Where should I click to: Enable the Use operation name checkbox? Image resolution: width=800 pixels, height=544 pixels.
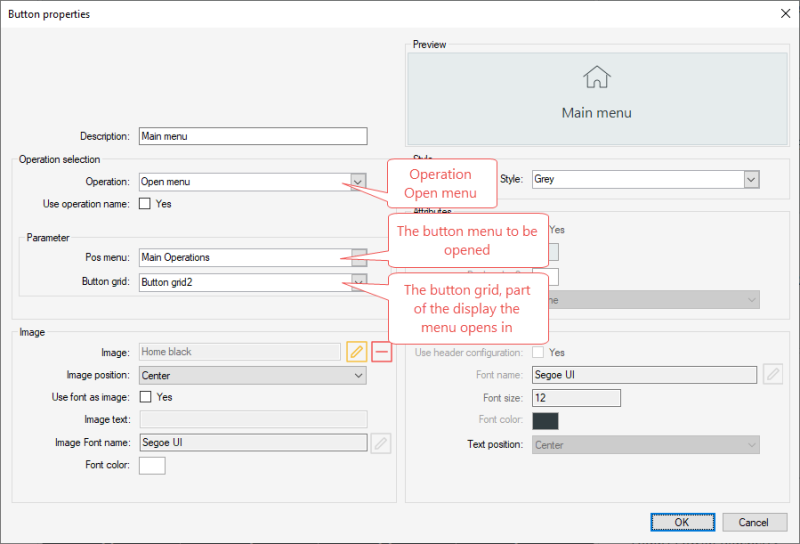[145, 204]
